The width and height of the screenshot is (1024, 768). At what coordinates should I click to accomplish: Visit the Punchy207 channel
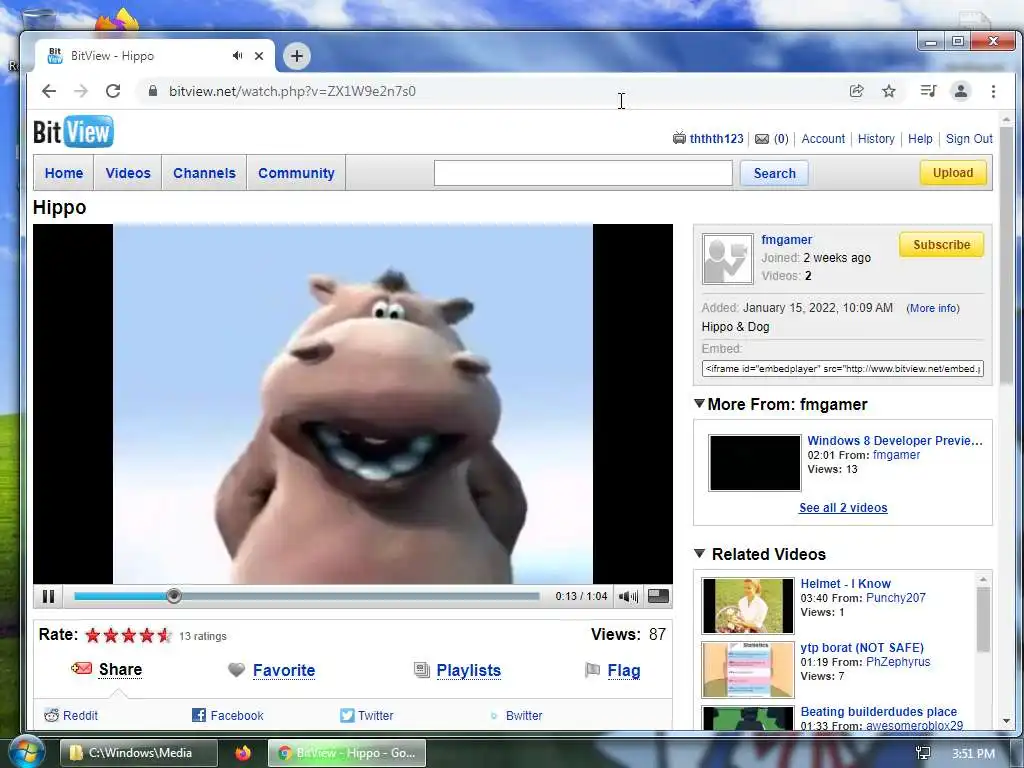[x=895, y=598]
